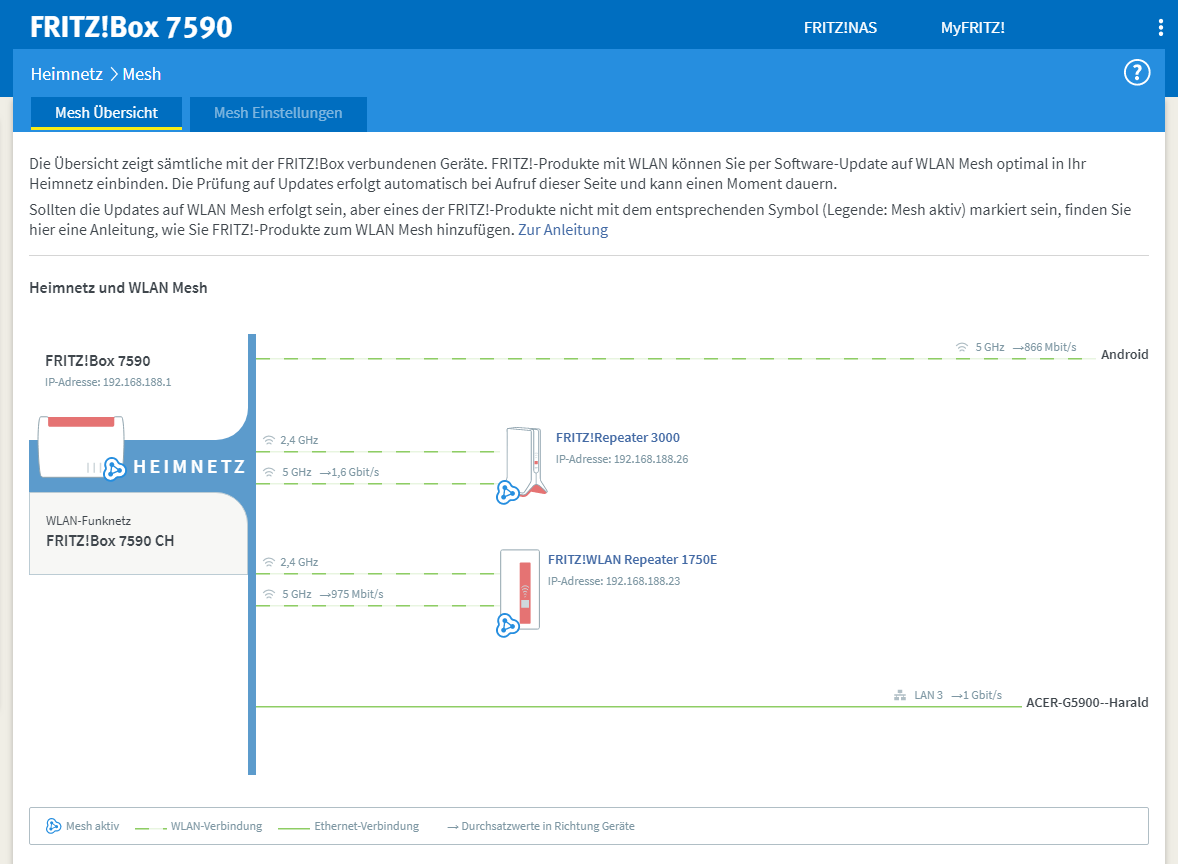Click the WLAN-Funknetz label
Image resolution: width=1178 pixels, height=864 pixels.
(89, 521)
